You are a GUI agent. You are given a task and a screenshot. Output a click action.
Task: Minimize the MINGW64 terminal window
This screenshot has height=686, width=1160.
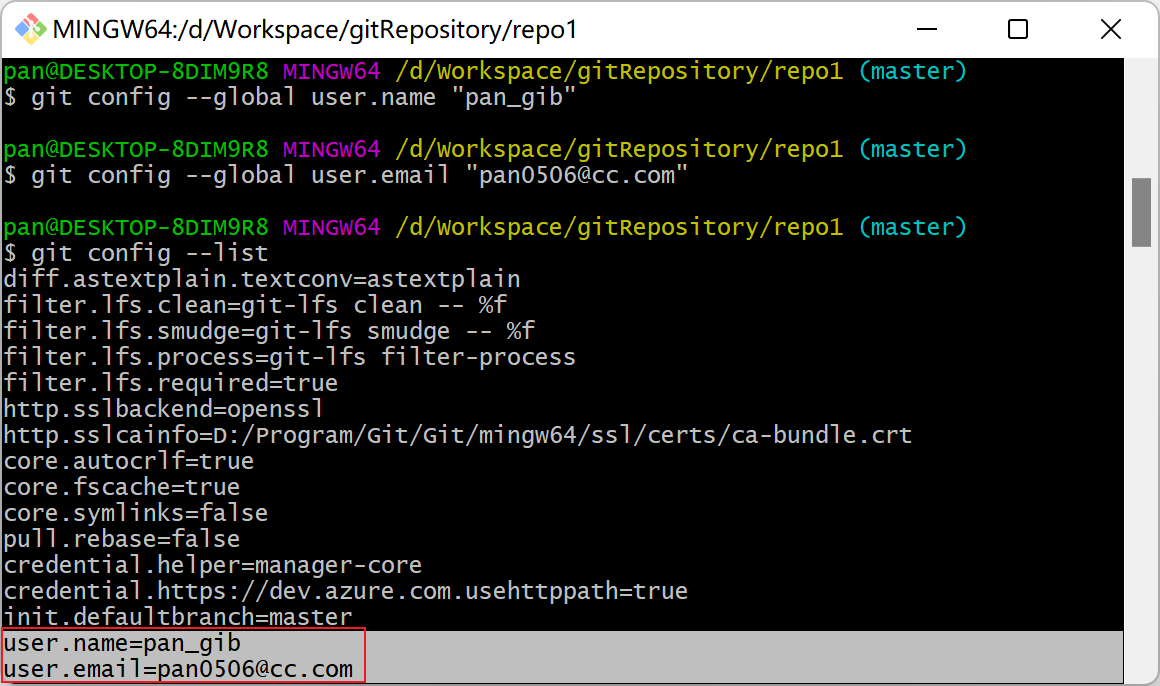[x=926, y=29]
